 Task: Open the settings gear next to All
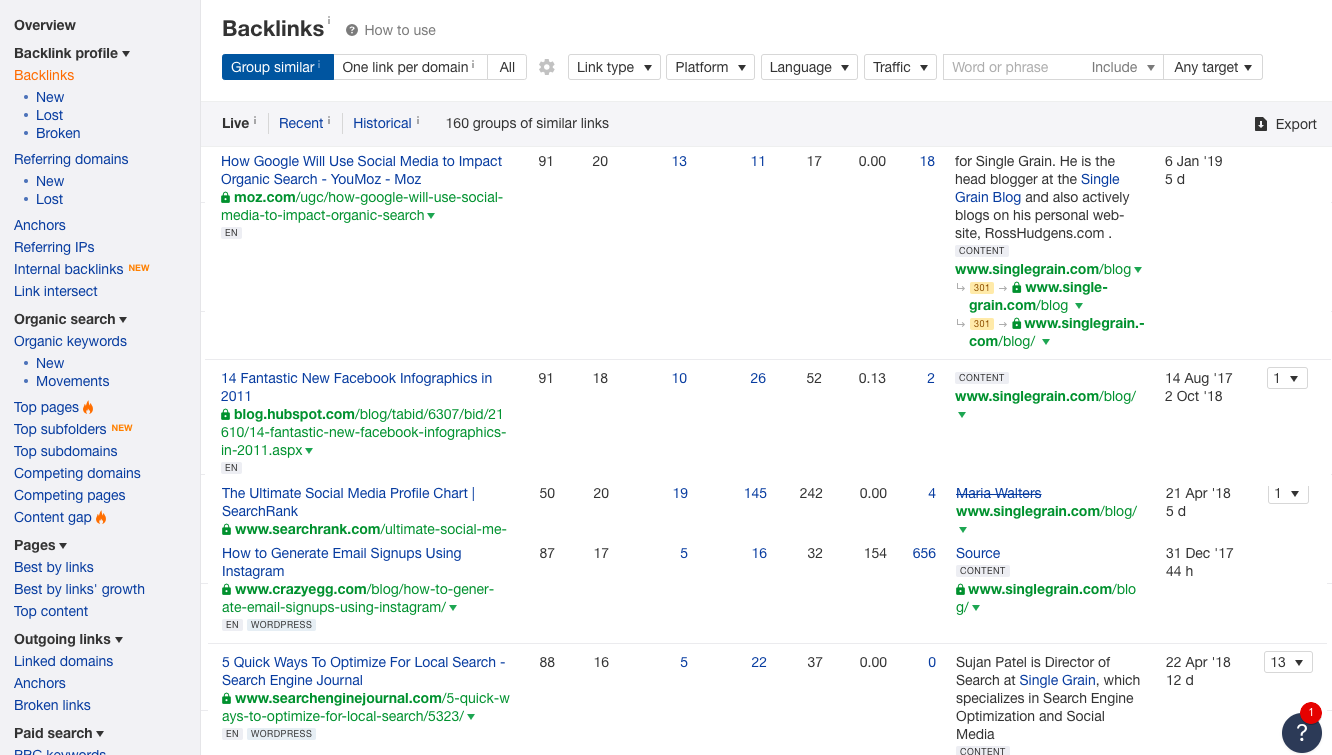point(546,67)
